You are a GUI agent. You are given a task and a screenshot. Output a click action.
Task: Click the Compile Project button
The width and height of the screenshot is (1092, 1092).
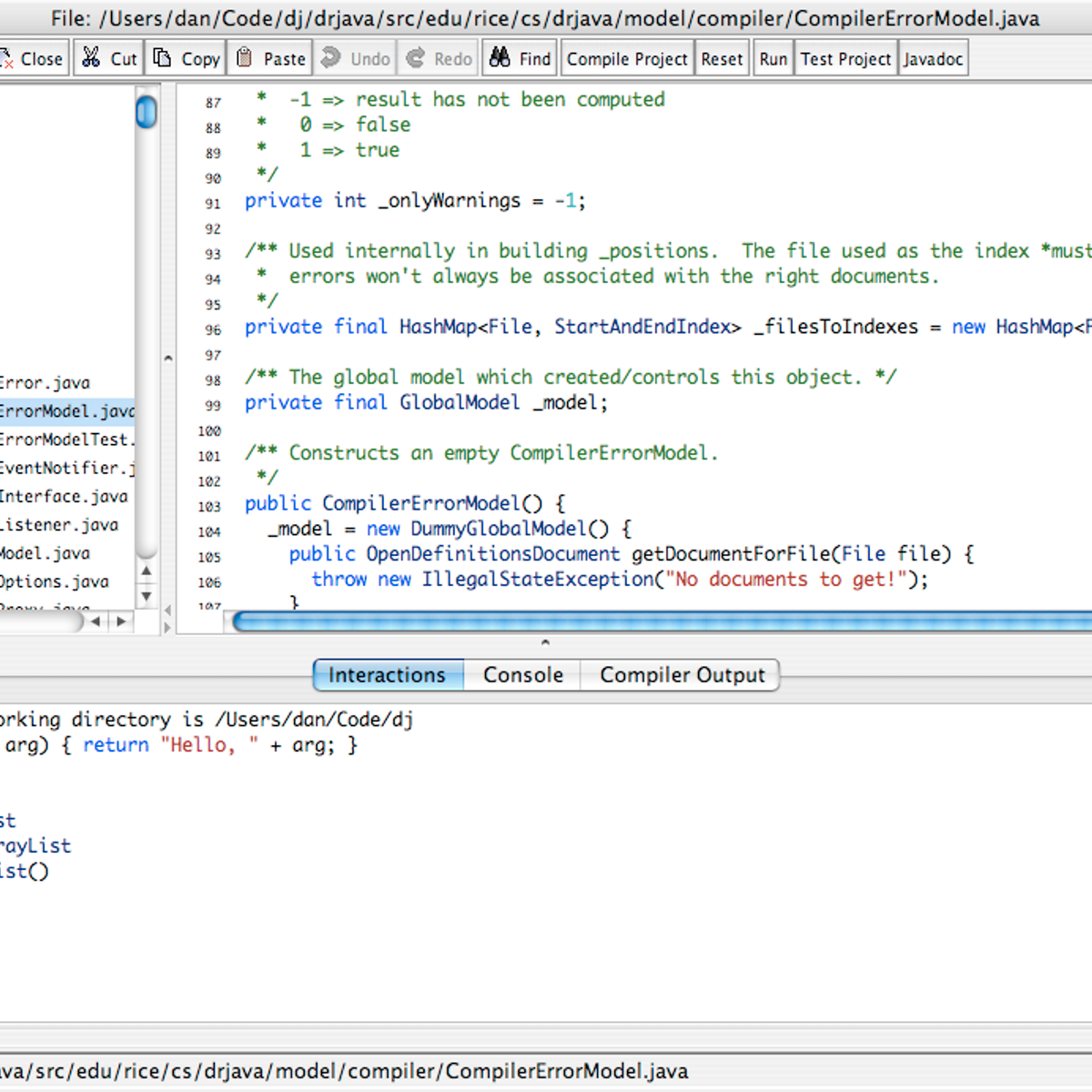[x=626, y=57]
